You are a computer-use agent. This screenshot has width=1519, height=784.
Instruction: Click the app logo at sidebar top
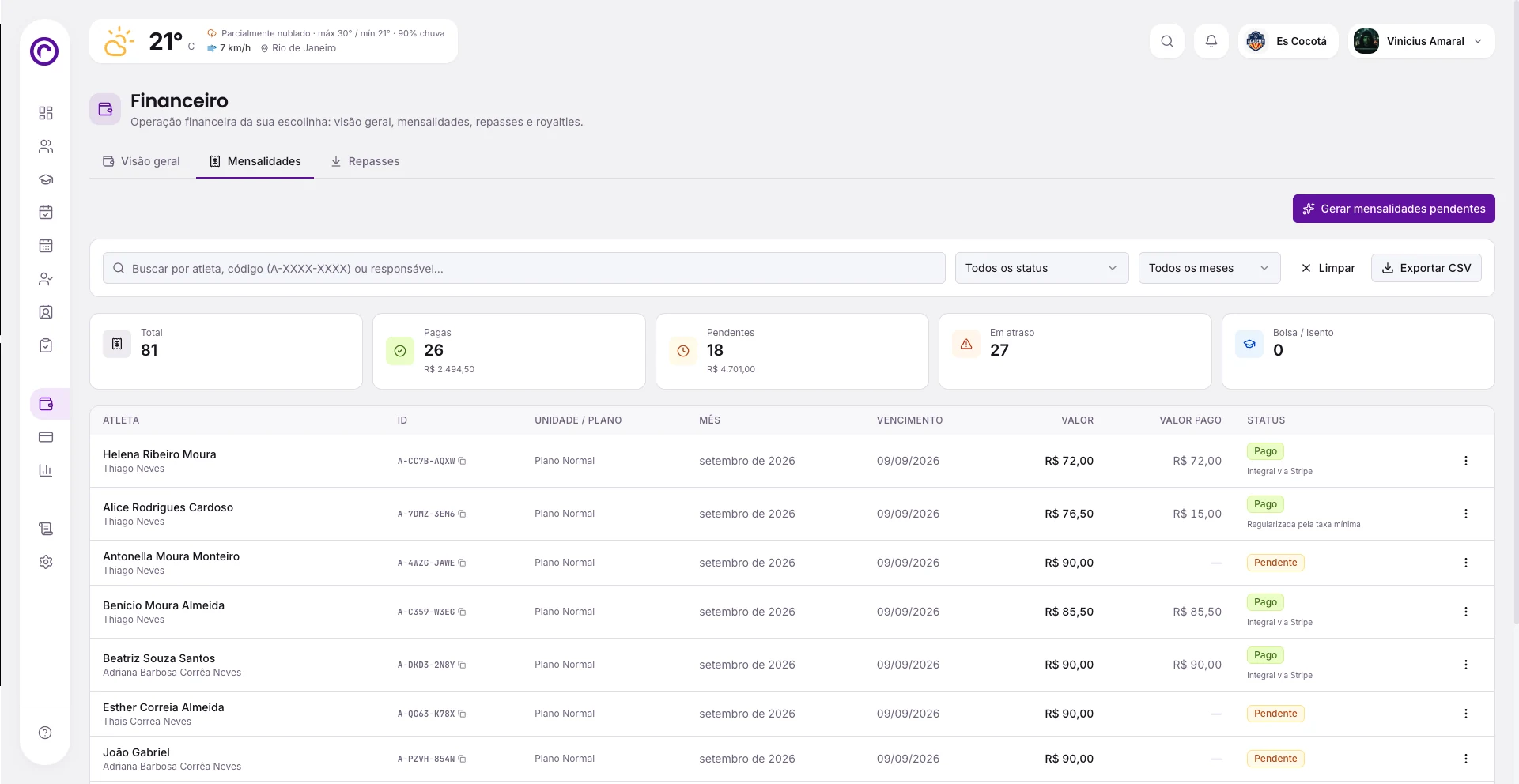click(44, 51)
